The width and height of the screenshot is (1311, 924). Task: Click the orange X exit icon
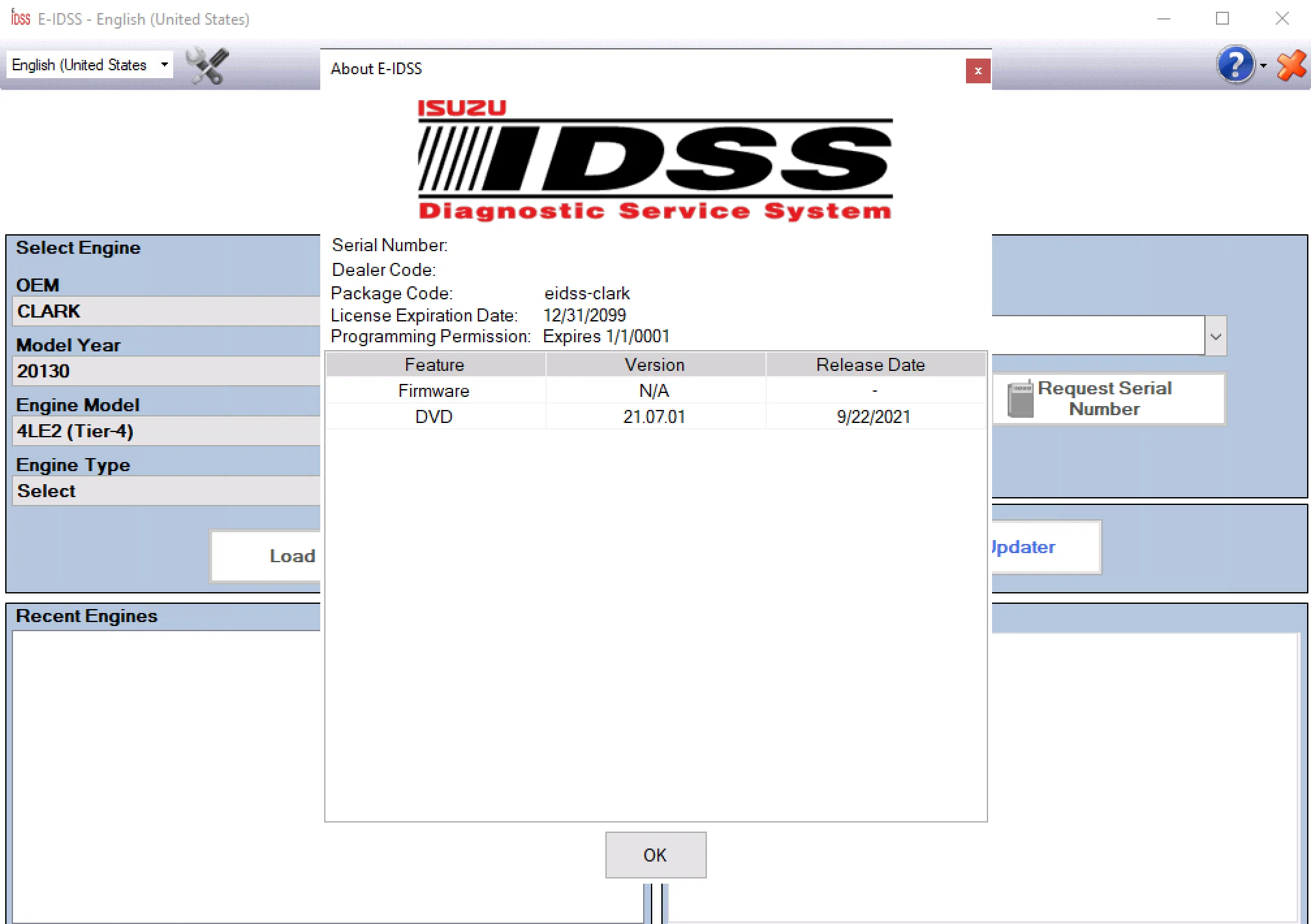[1291, 65]
